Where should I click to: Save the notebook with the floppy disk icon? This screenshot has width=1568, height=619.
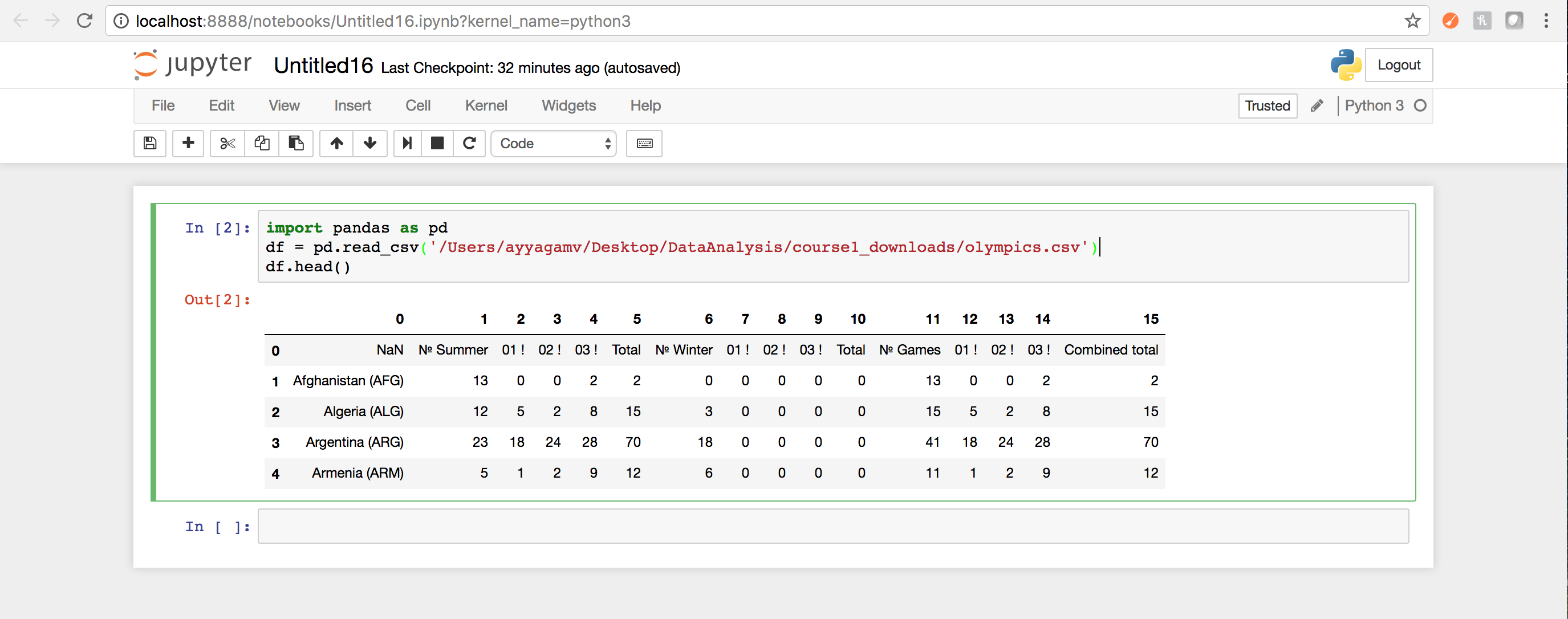coord(150,144)
